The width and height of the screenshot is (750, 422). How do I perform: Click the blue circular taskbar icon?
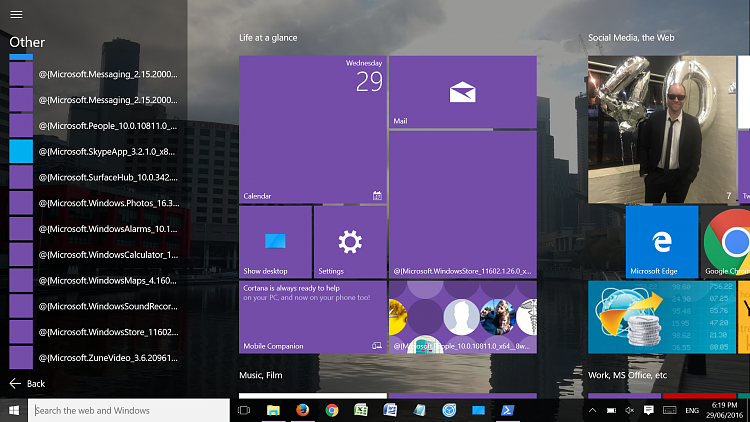click(449, 410)
